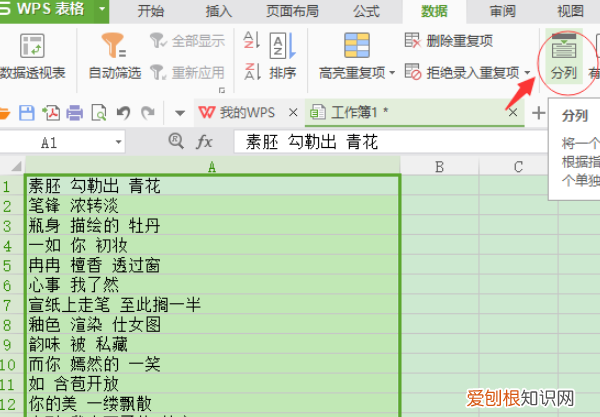600x417 pixels.
Task: Open the 插入 ribbon tab
Action: pyautogui.click(x=218, y=11)
